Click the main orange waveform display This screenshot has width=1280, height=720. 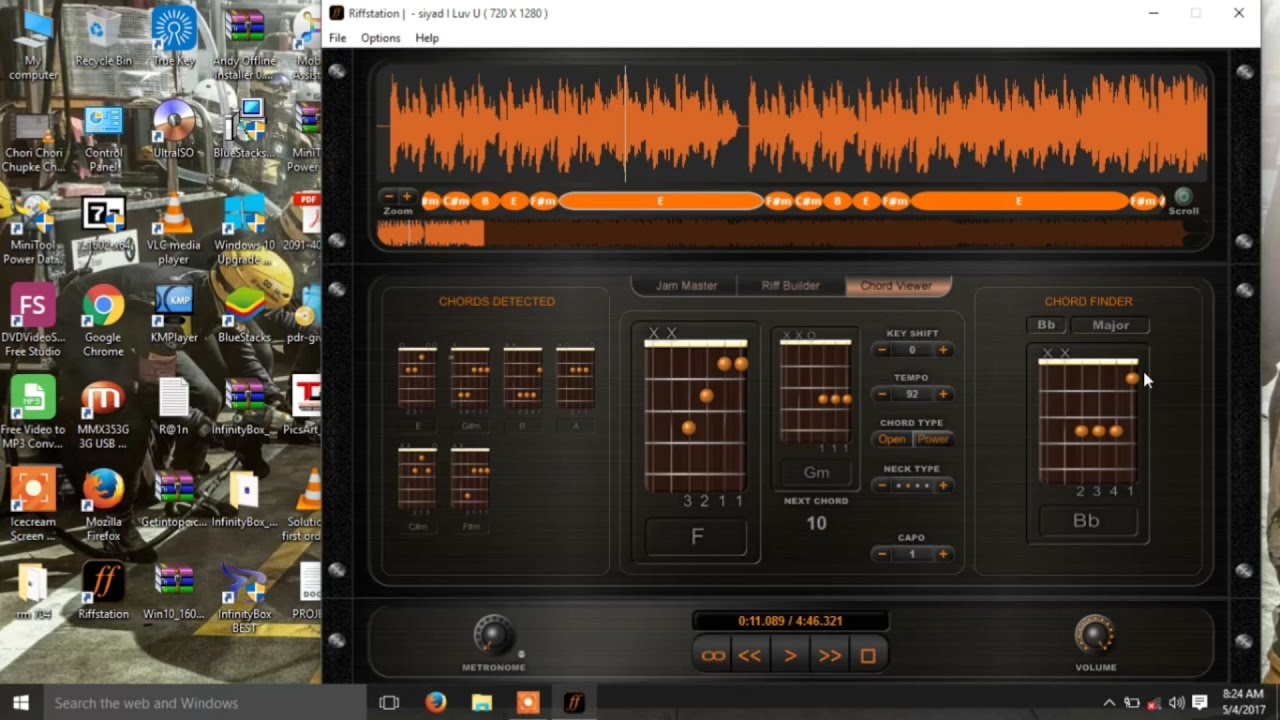(792, 125)
